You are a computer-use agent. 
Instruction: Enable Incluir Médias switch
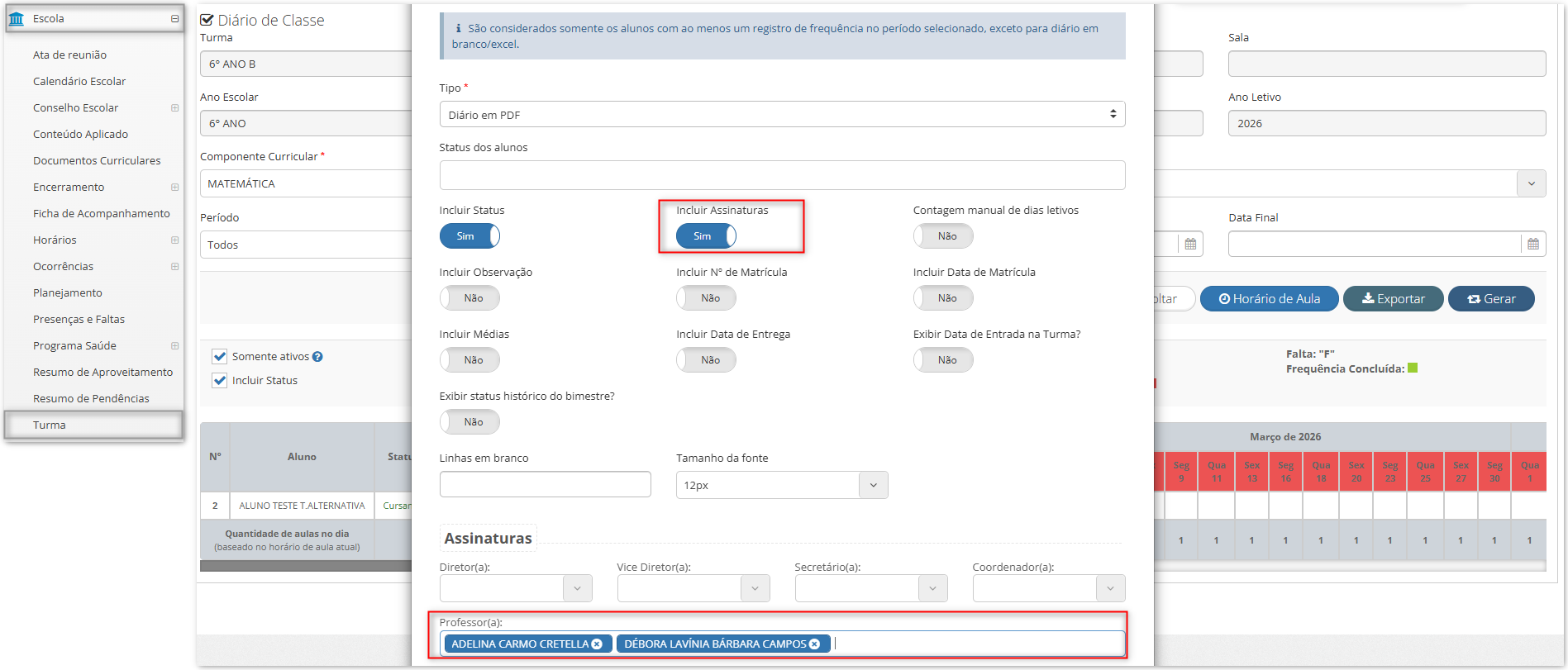(469, 360)
